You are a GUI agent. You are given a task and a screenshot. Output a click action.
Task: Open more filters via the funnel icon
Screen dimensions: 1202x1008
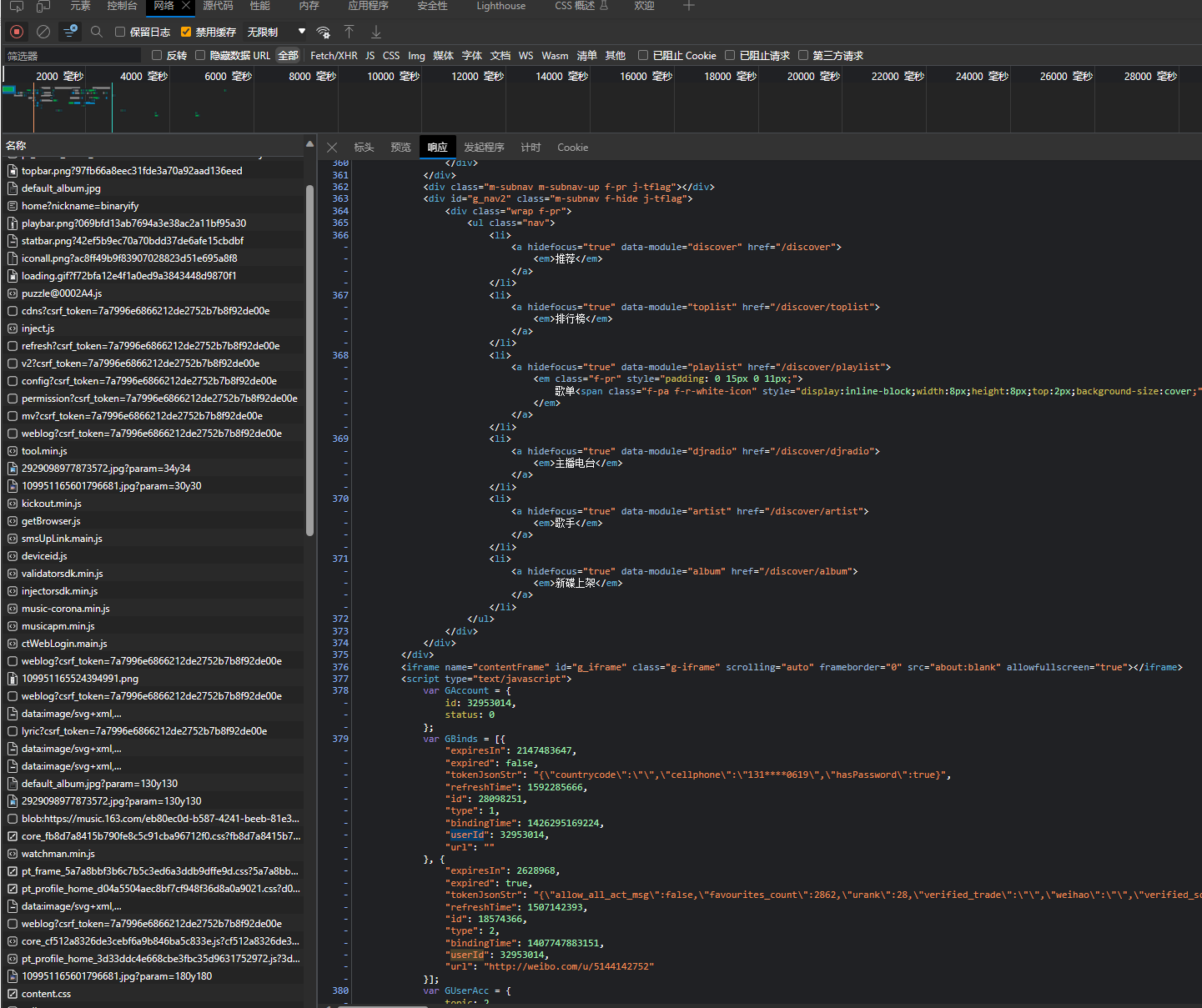(69, 32)
